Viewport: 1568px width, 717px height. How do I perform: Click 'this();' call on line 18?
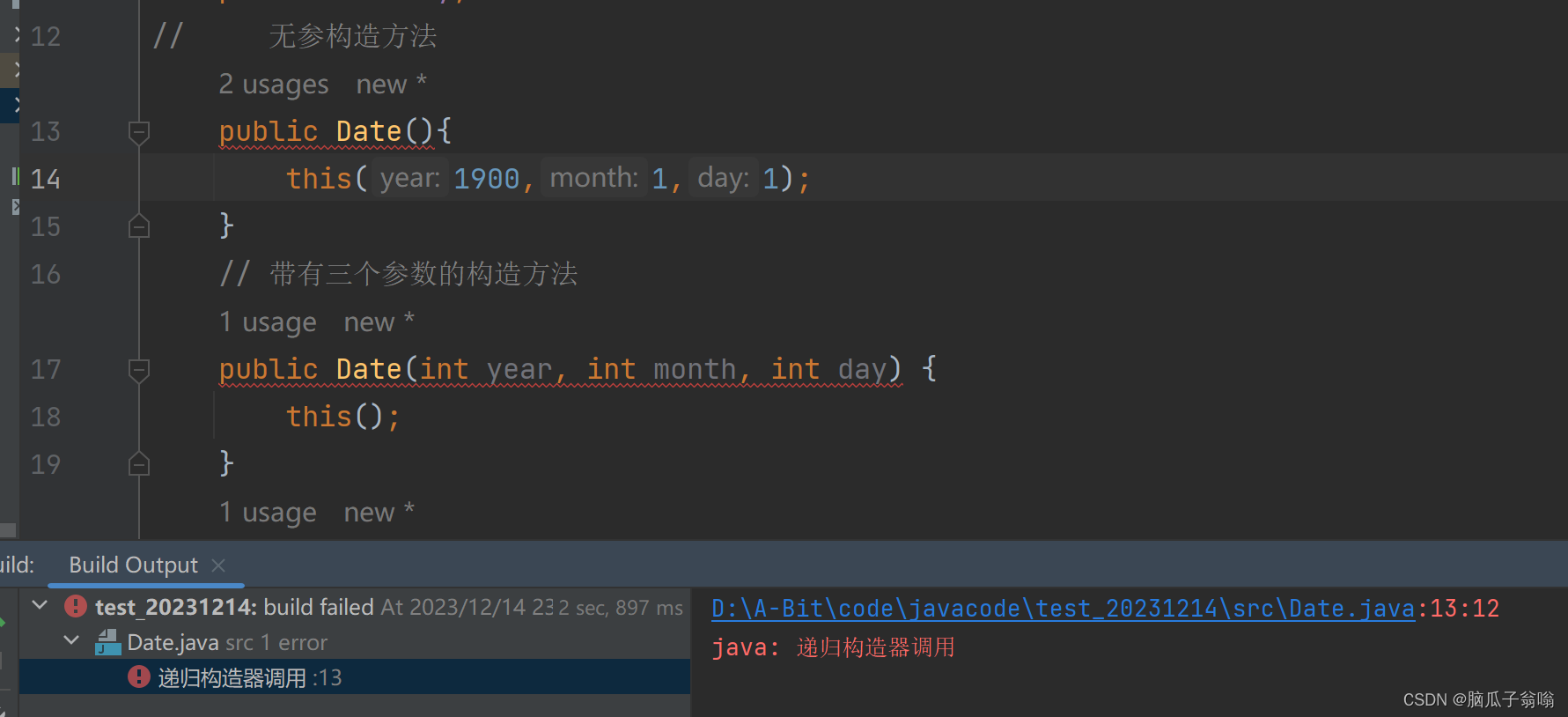343,417
